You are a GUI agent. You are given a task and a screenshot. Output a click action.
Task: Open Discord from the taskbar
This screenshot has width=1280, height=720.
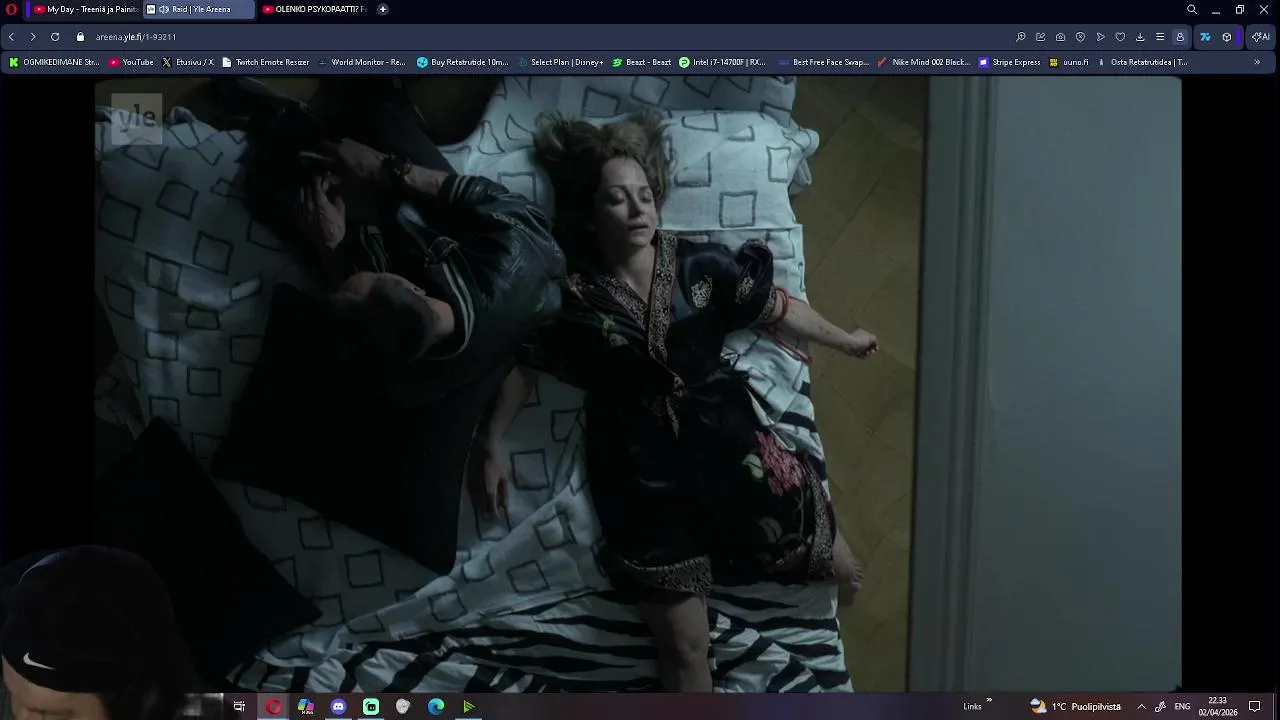point(338,706)
